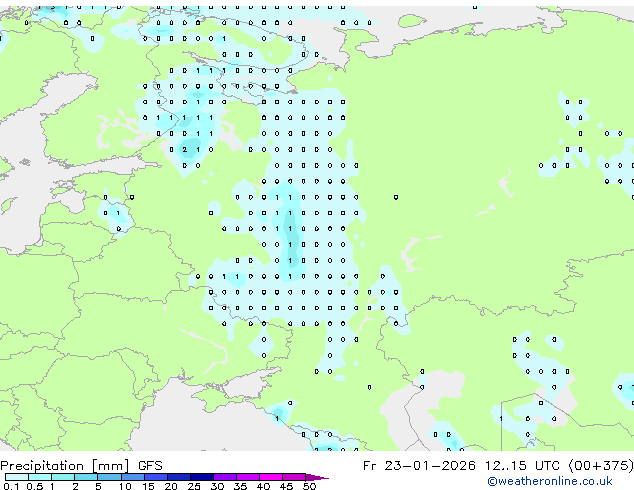Click the 'Precipitation [mm] GFS' title
634x490 pixels.
point(81,466)
